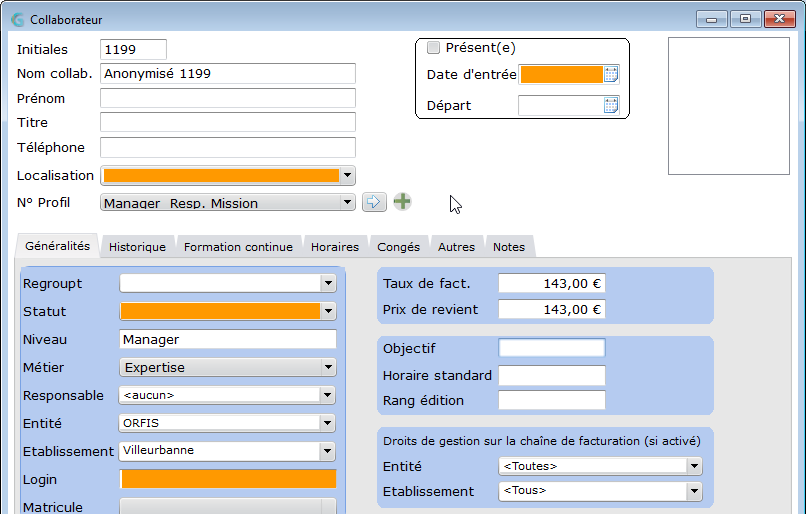Focus the Titre input field
Viewport: 806px width, 514px height.
(x=228, y=122)
